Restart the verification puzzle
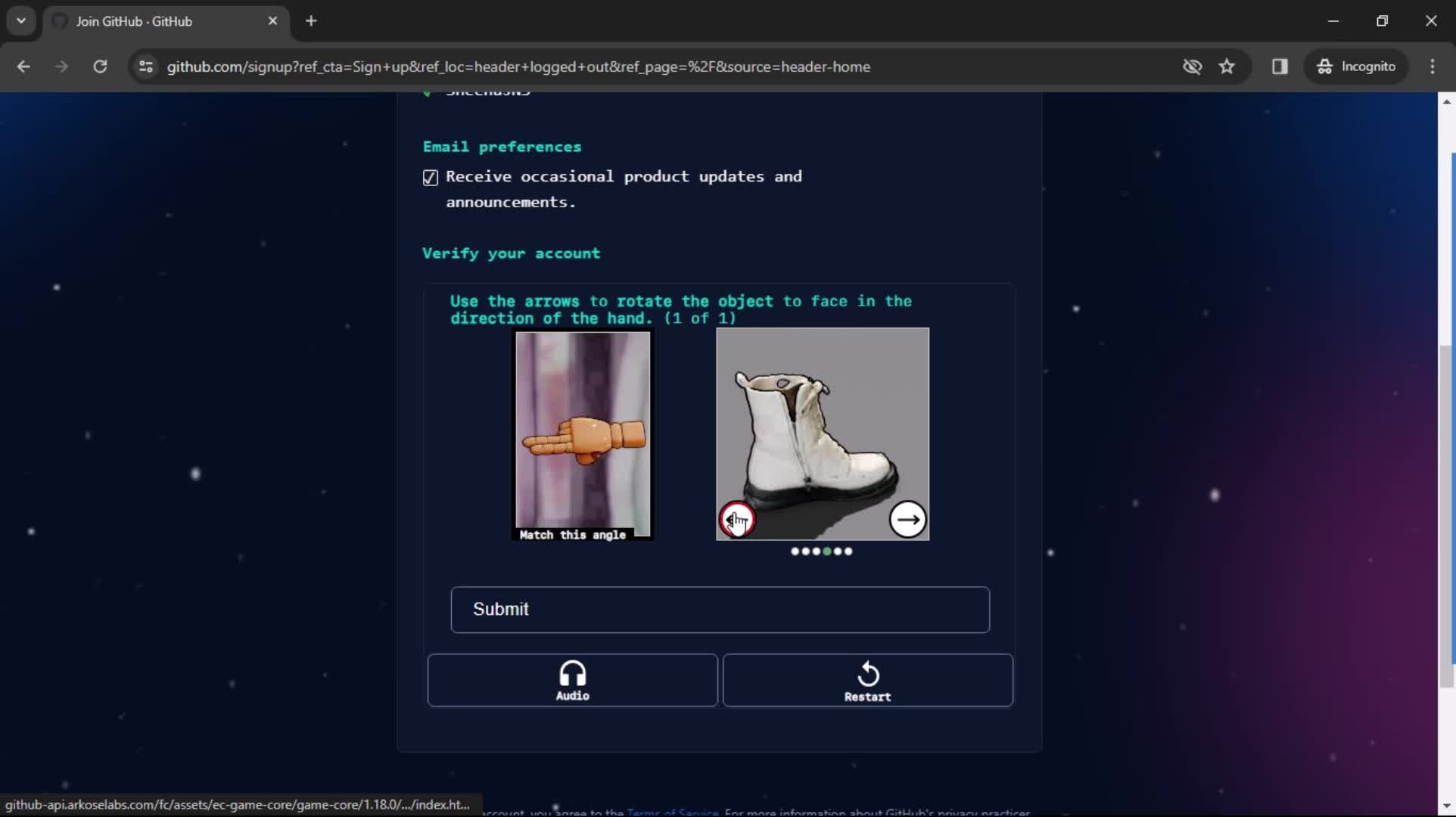 [867, 680]
